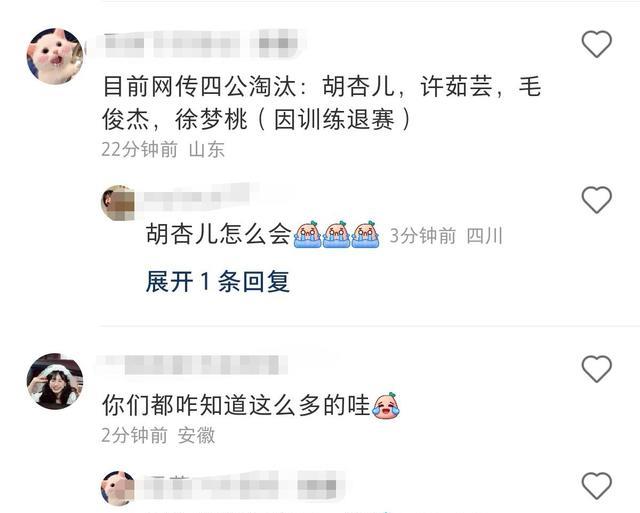Tap the crying emoji stickers in reply

tap(336, 234)
